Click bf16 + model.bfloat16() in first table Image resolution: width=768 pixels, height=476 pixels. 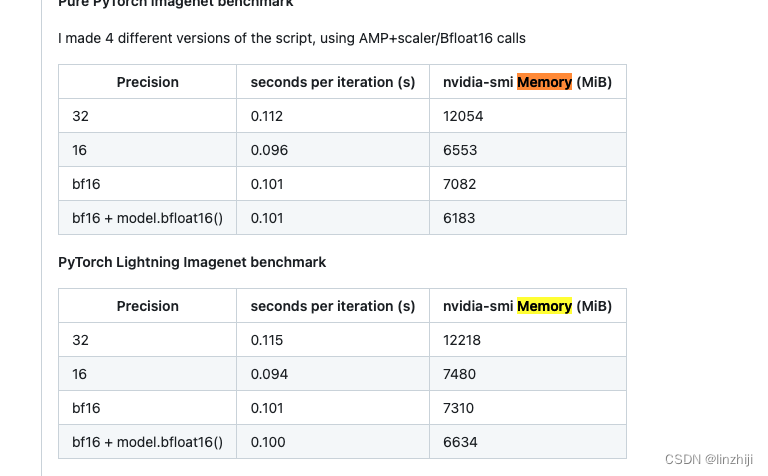click(x=147, y=218)
